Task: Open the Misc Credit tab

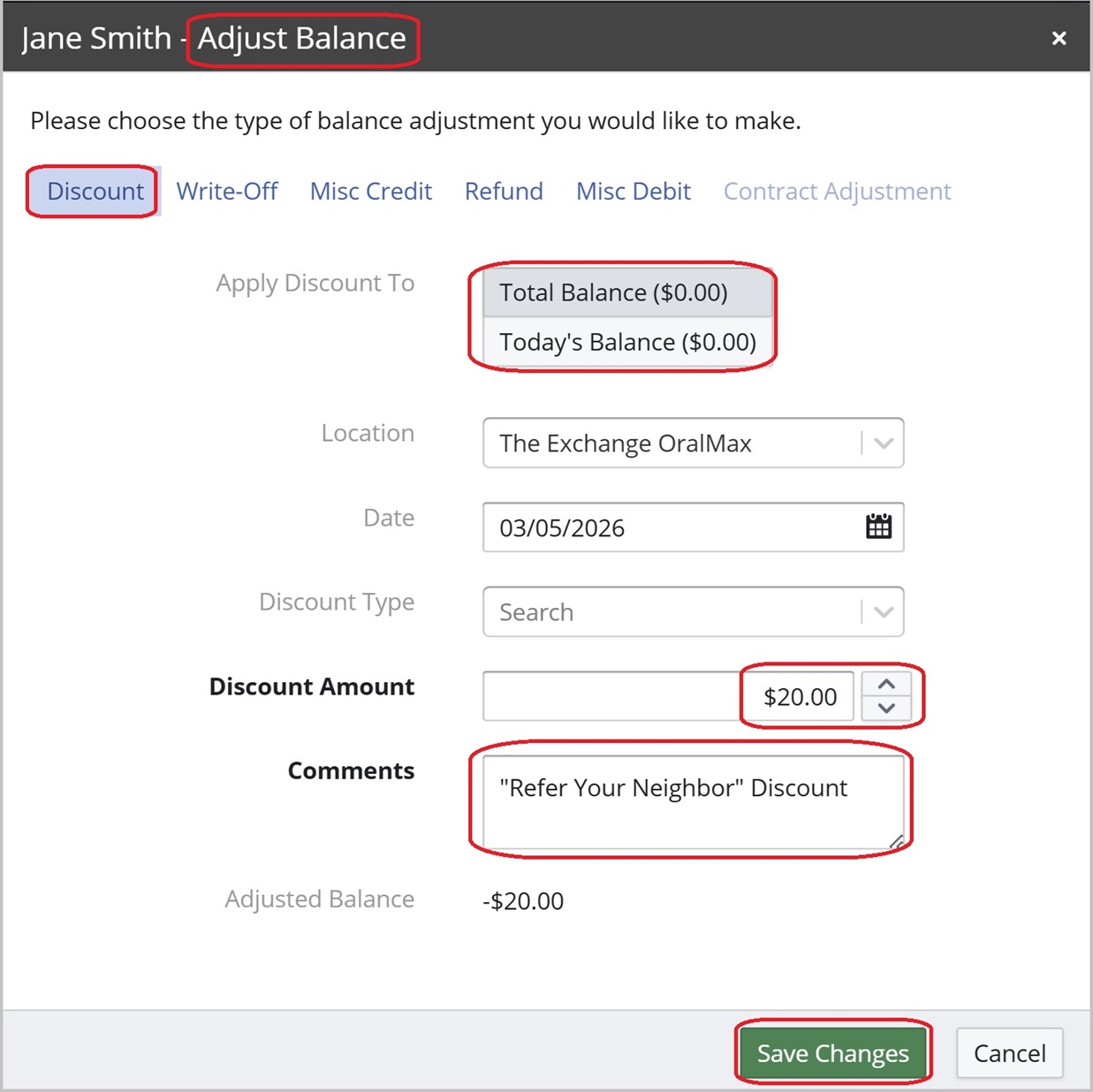Action: tap(371, 192)
